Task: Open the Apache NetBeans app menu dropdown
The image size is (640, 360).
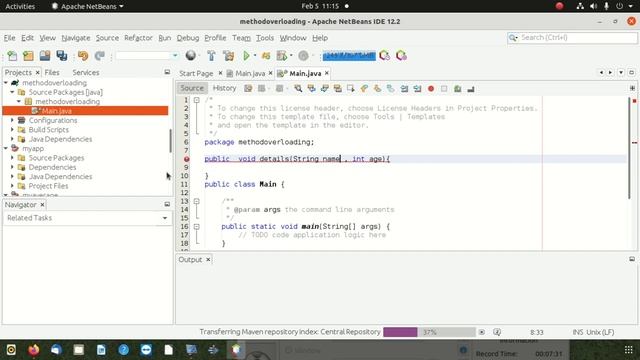Action: tap(88, 6)
